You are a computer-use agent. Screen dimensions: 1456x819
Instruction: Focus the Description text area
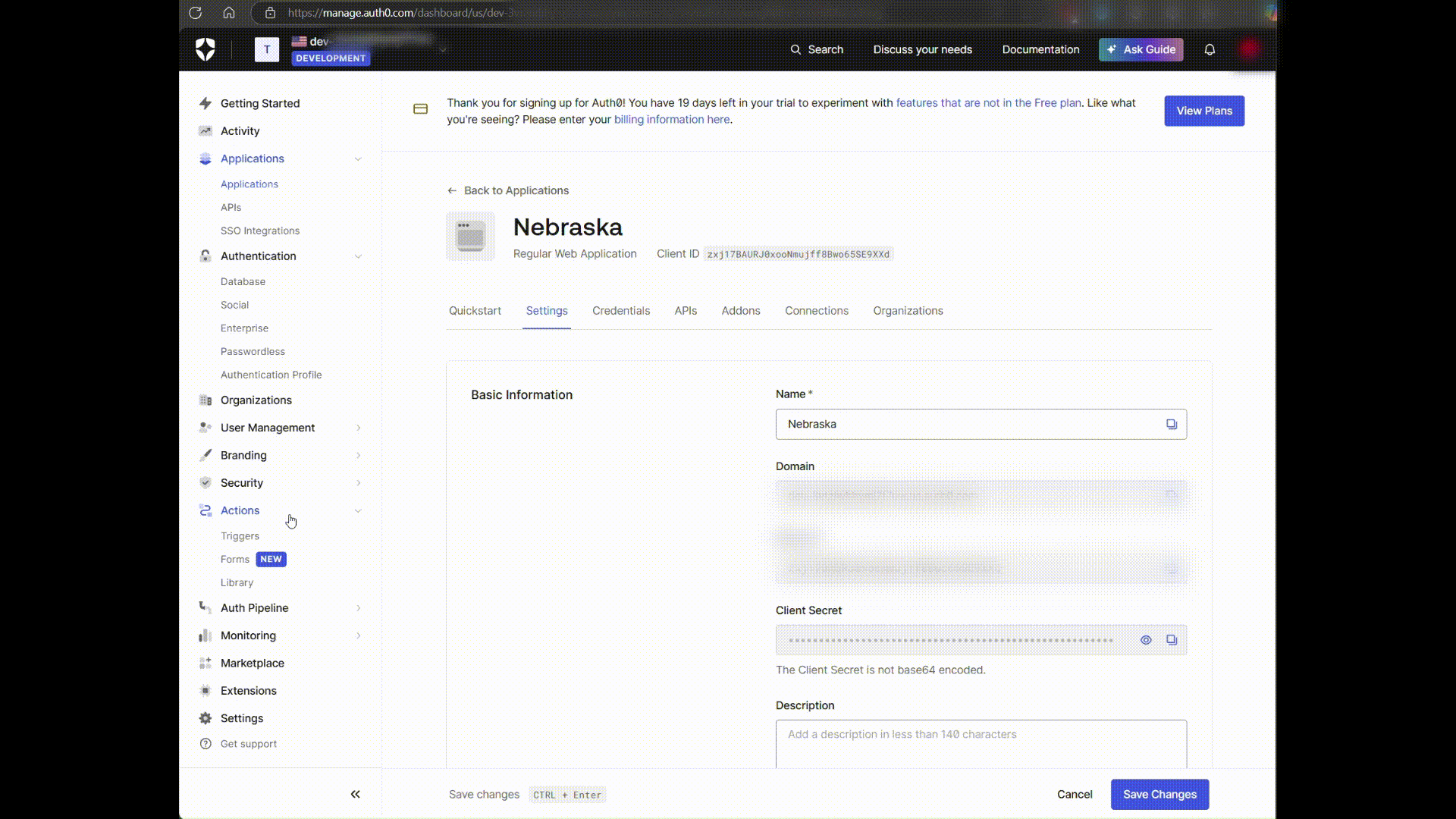[981, 745]
